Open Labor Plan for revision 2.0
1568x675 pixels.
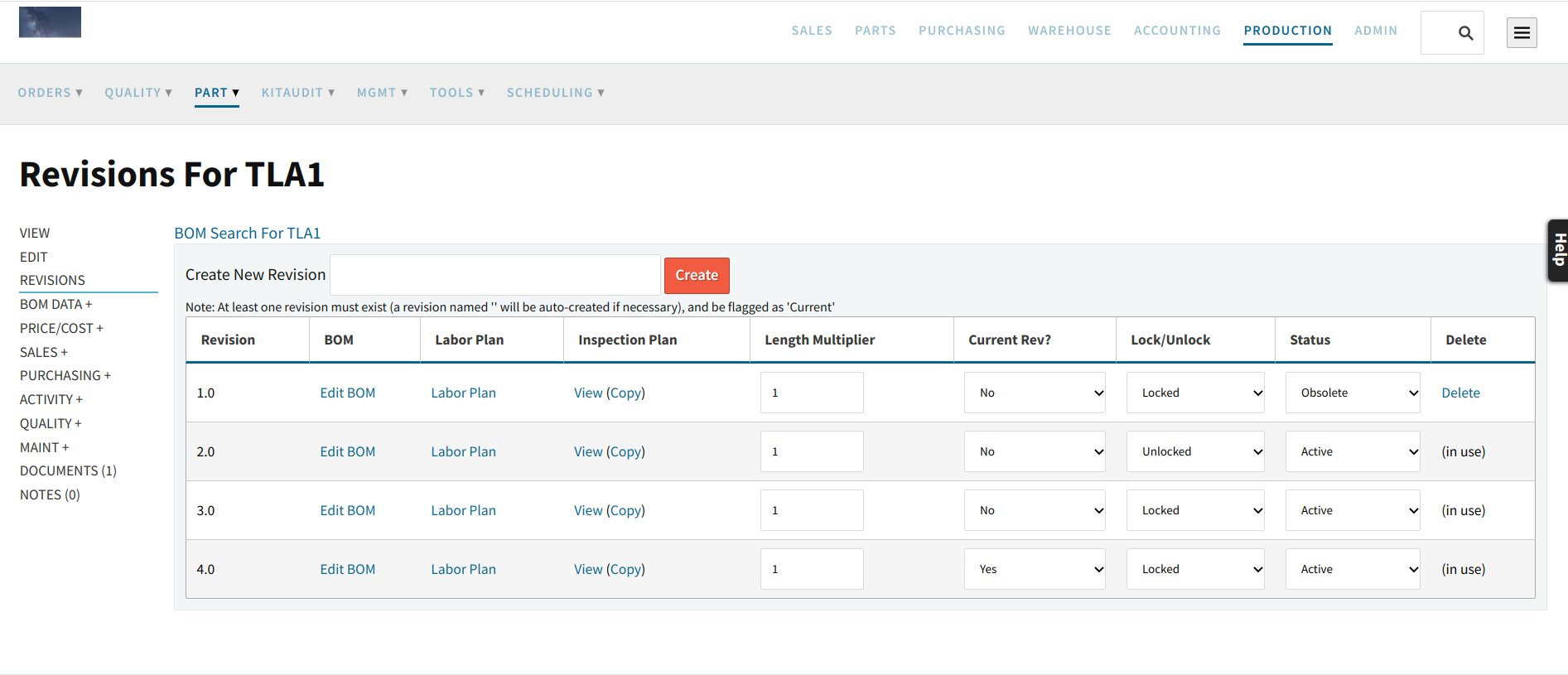point(463,451)
